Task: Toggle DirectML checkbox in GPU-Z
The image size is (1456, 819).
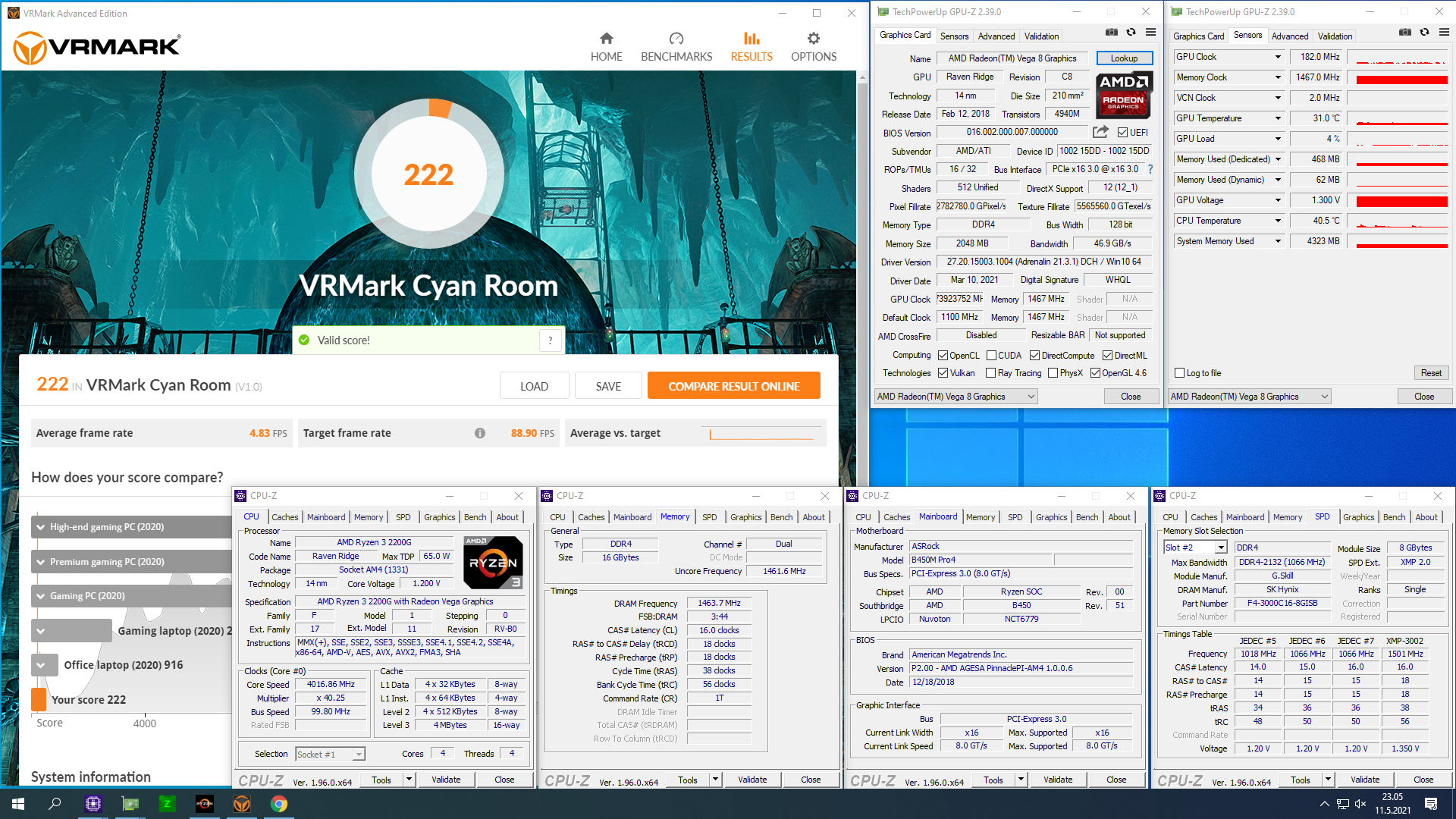Action: [1107, 356]
